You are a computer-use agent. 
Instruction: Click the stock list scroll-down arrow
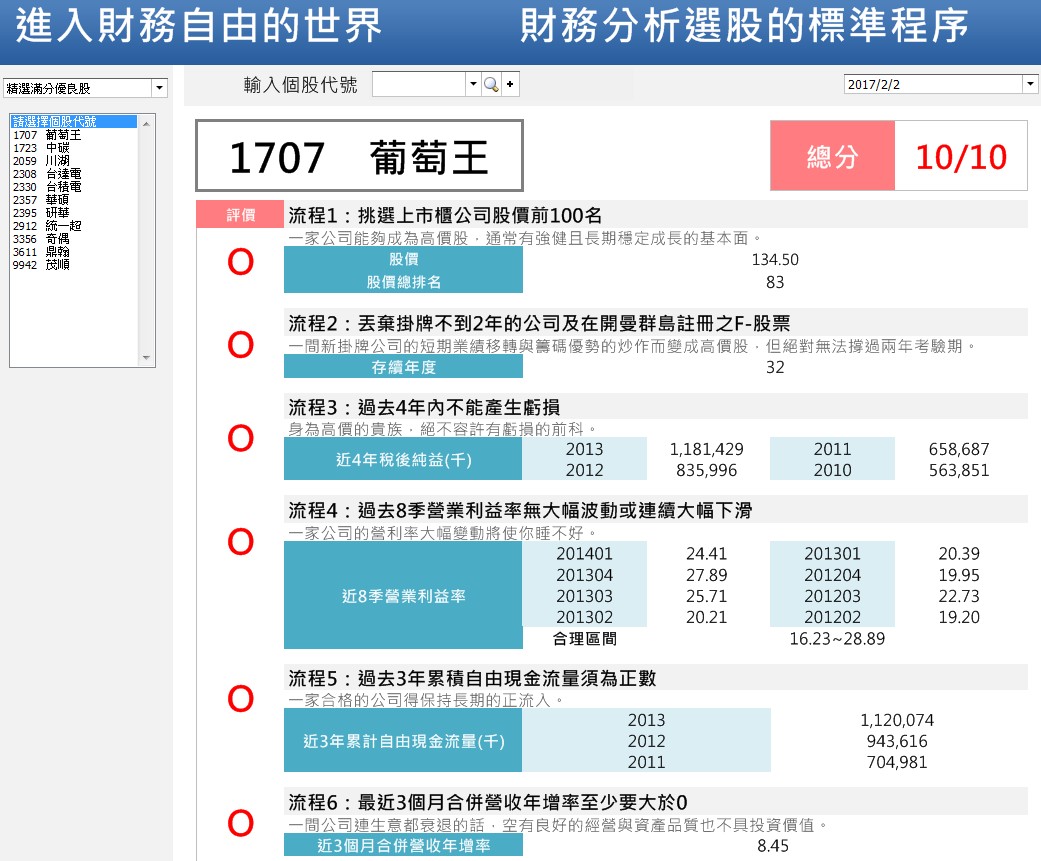click(x=148, y=359)
